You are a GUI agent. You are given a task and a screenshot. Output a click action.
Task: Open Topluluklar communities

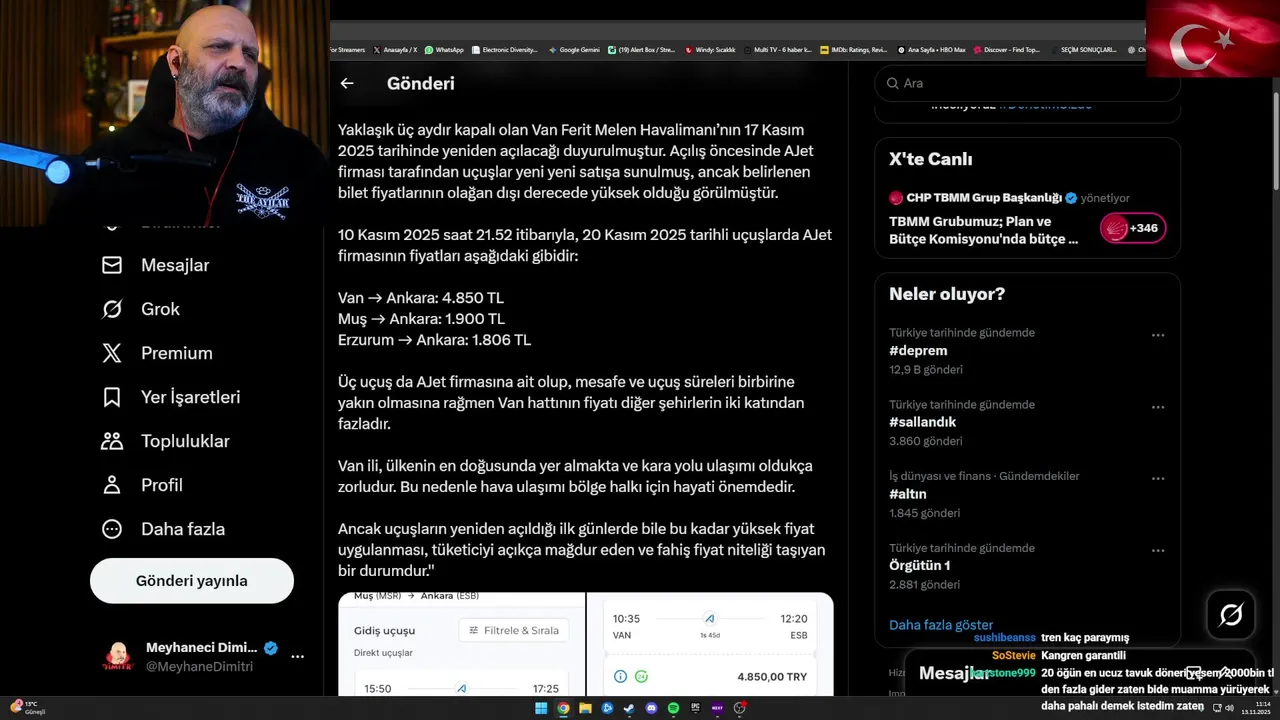[166, 441]
